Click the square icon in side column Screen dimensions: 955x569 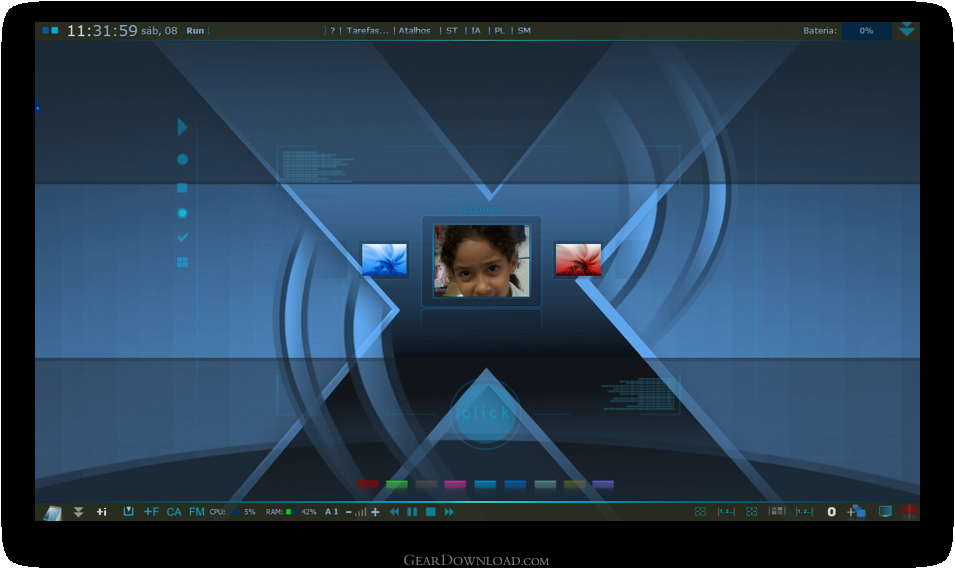tap(182, 188)
